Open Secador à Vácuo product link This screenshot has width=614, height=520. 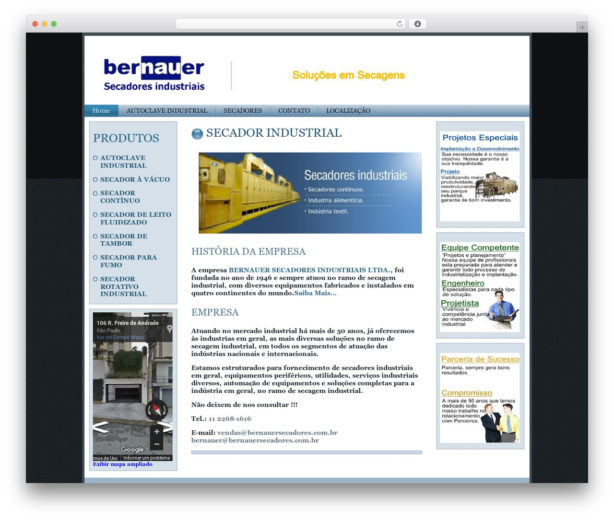[x=135, y=179]
